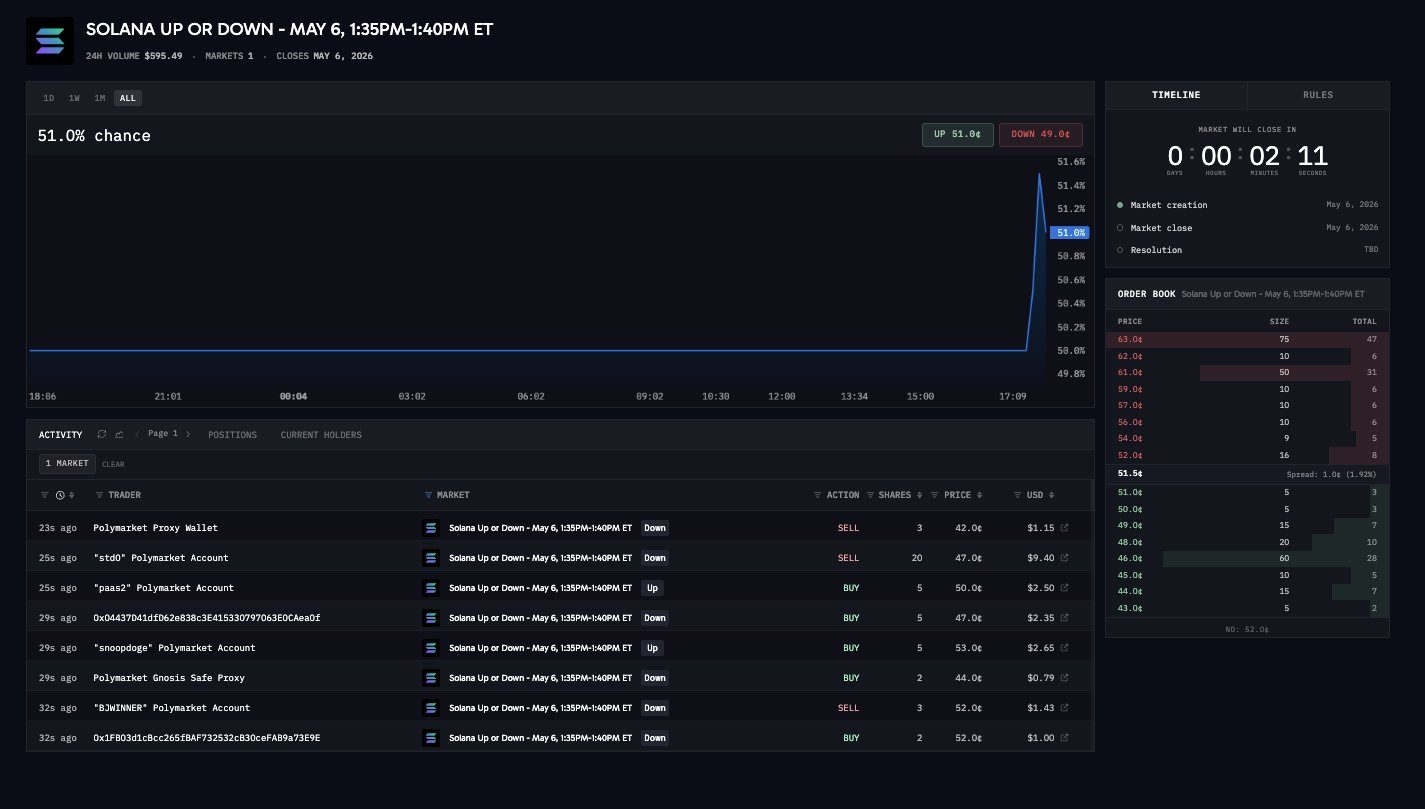Click the Trader column filter icon

[98, 495]
